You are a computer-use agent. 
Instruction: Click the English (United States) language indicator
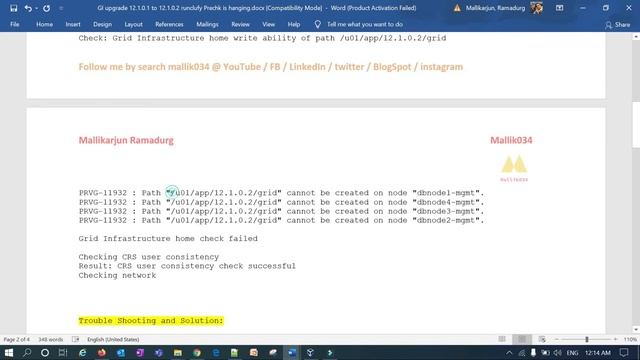click(x=113, y=340)
